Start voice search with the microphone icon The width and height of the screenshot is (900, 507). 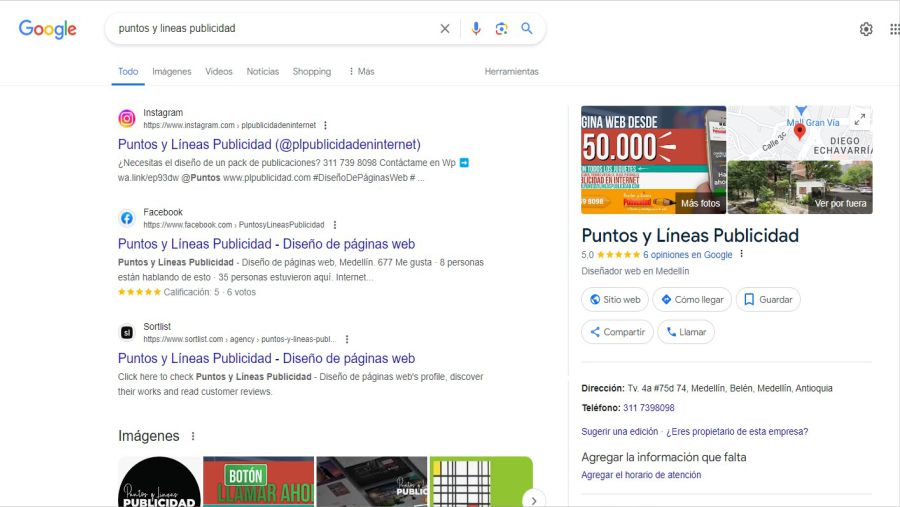coord(476,29)
